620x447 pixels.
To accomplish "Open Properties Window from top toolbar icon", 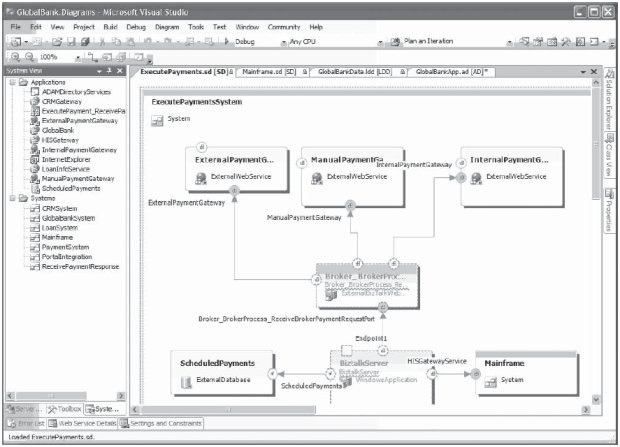I will (x=538, y=41).
